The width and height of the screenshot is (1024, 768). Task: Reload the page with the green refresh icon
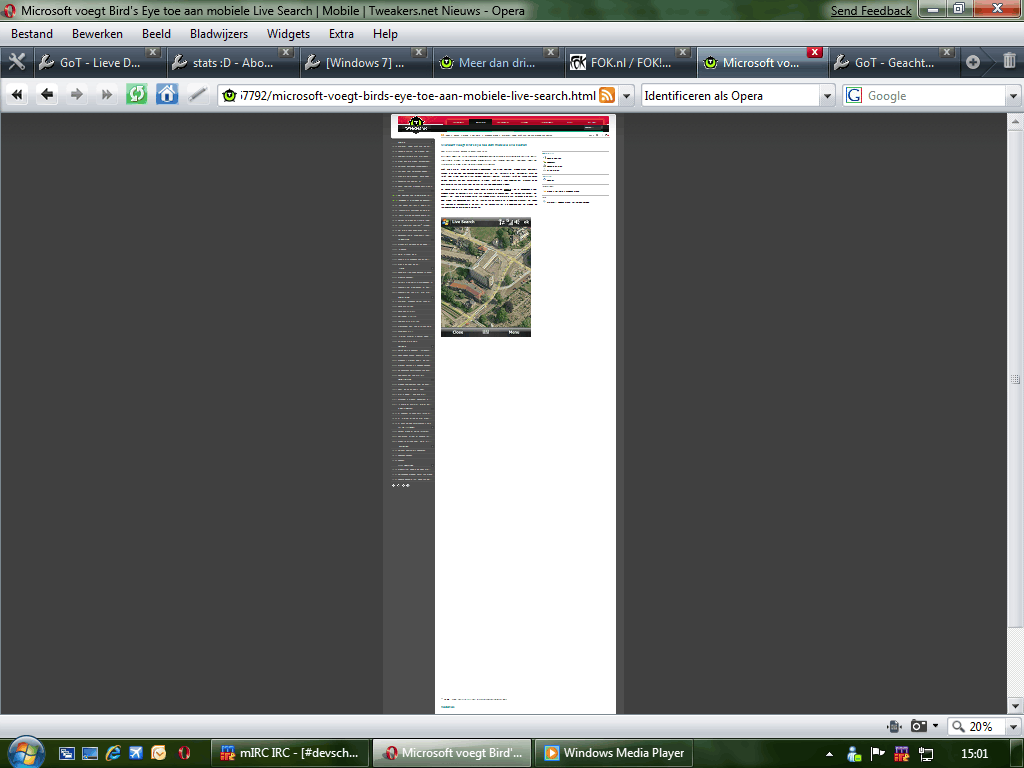tap(136, 95)
